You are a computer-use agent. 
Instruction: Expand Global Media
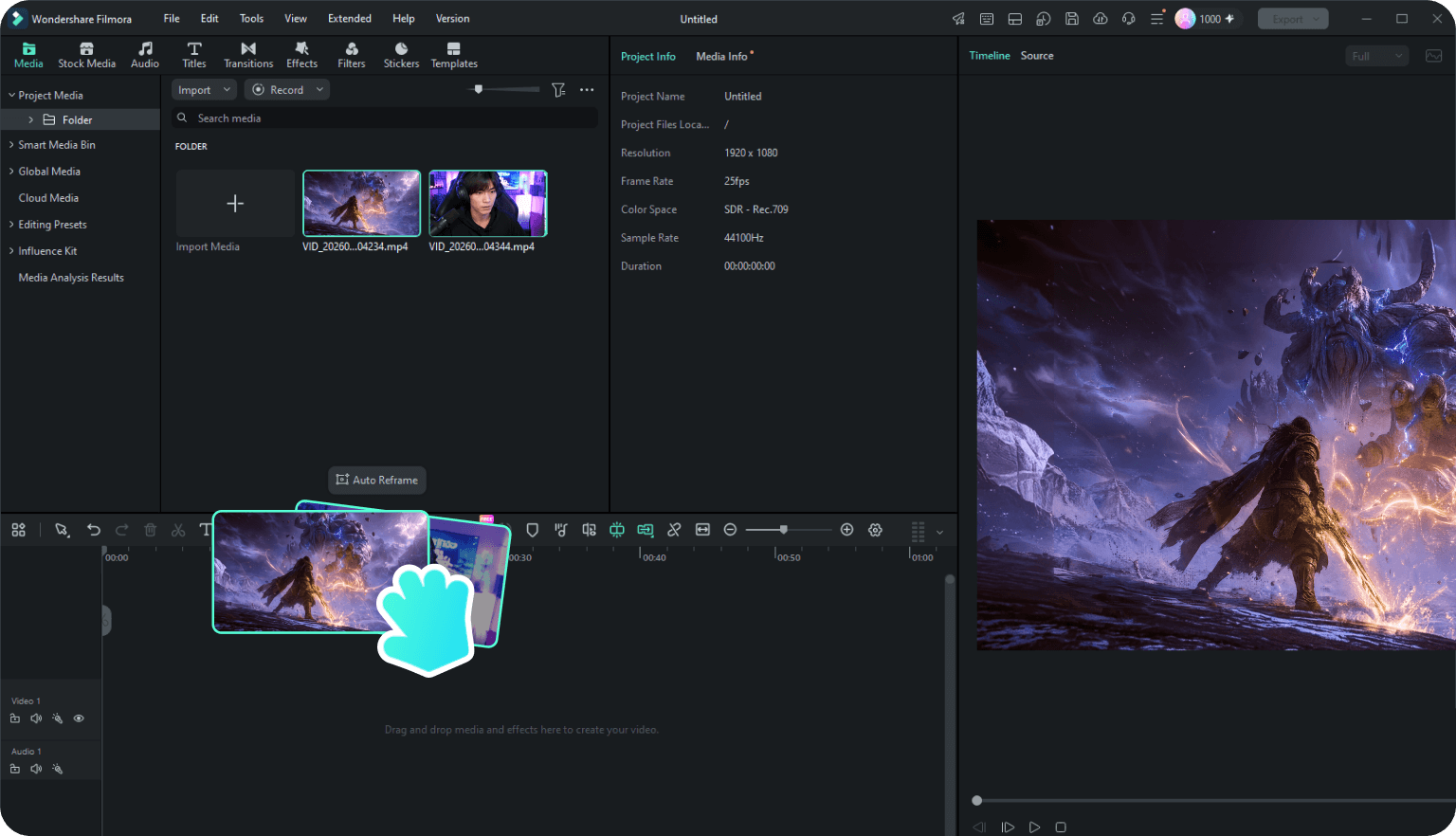click(11, 172)
